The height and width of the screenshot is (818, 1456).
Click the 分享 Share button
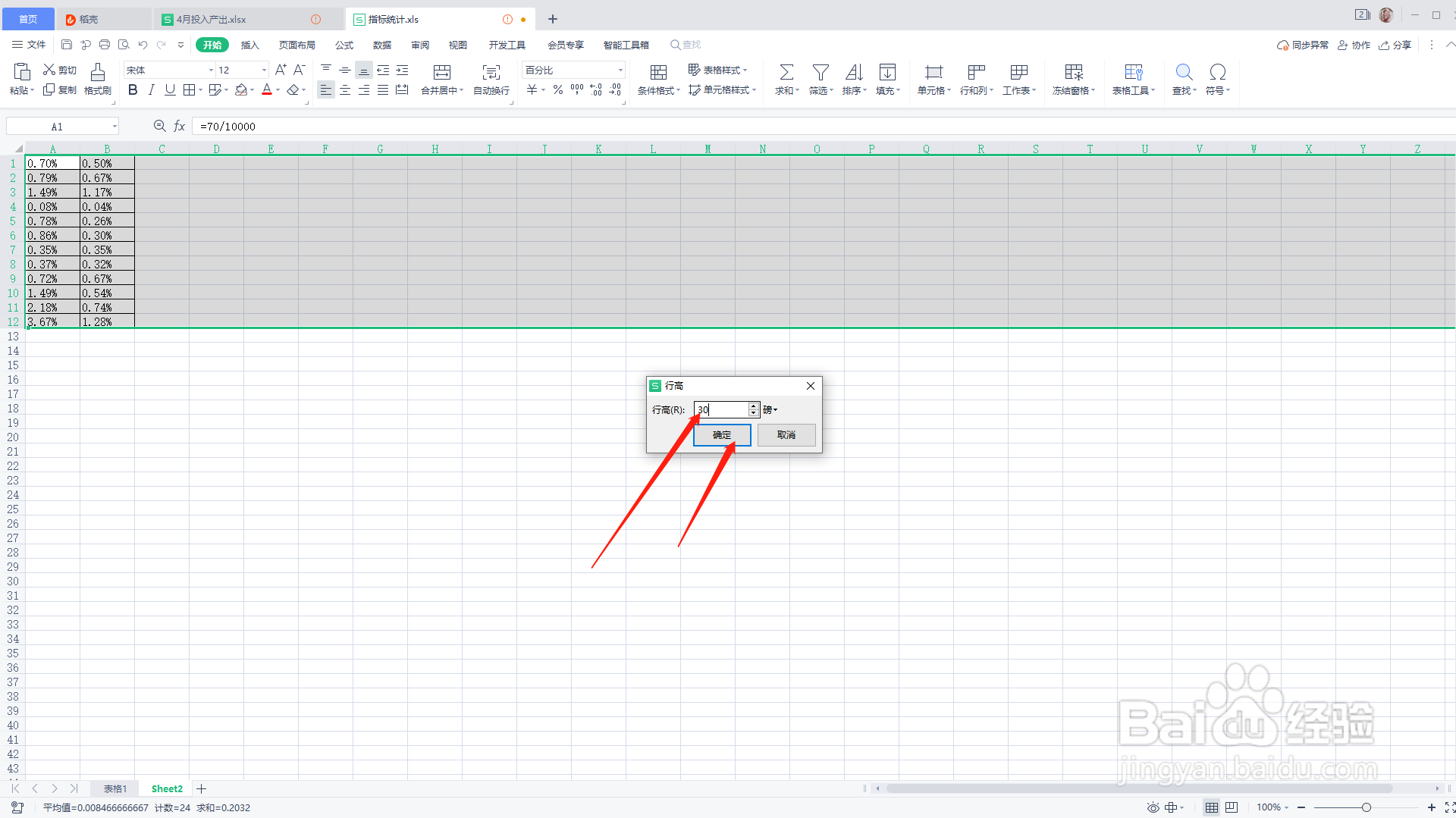(1395, 45)
